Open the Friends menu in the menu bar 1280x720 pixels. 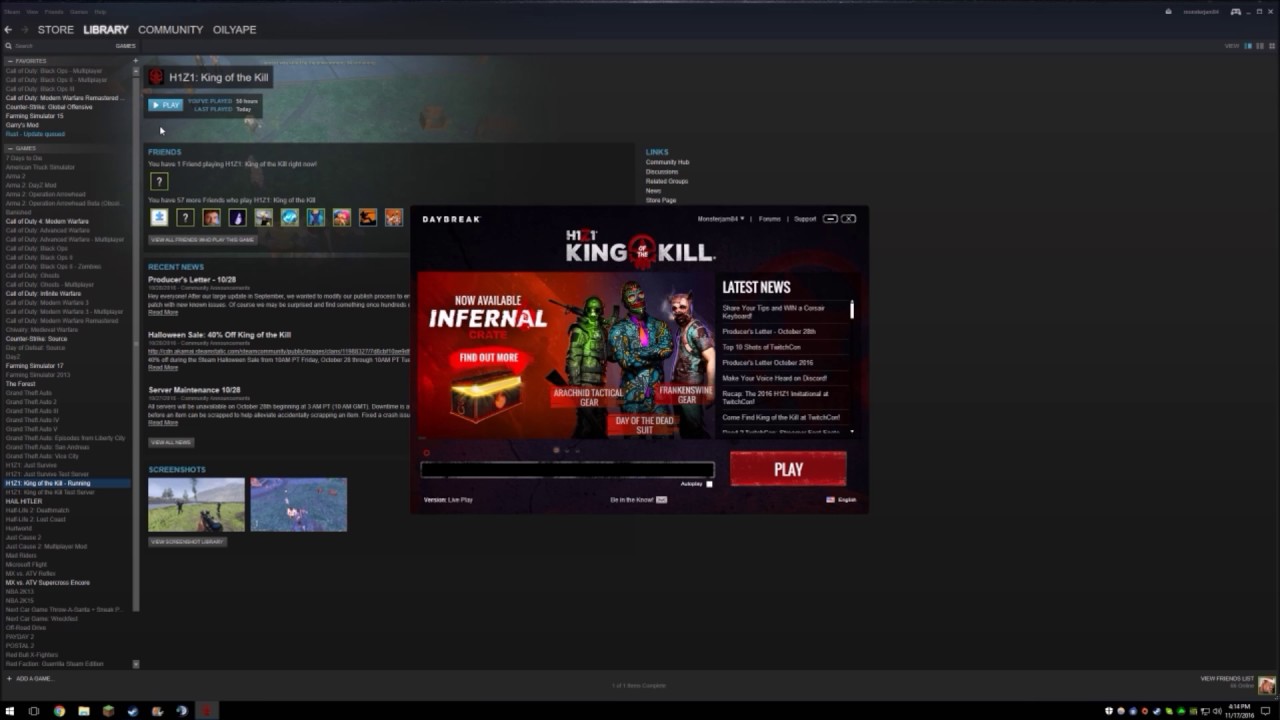[x=54, y=11]
